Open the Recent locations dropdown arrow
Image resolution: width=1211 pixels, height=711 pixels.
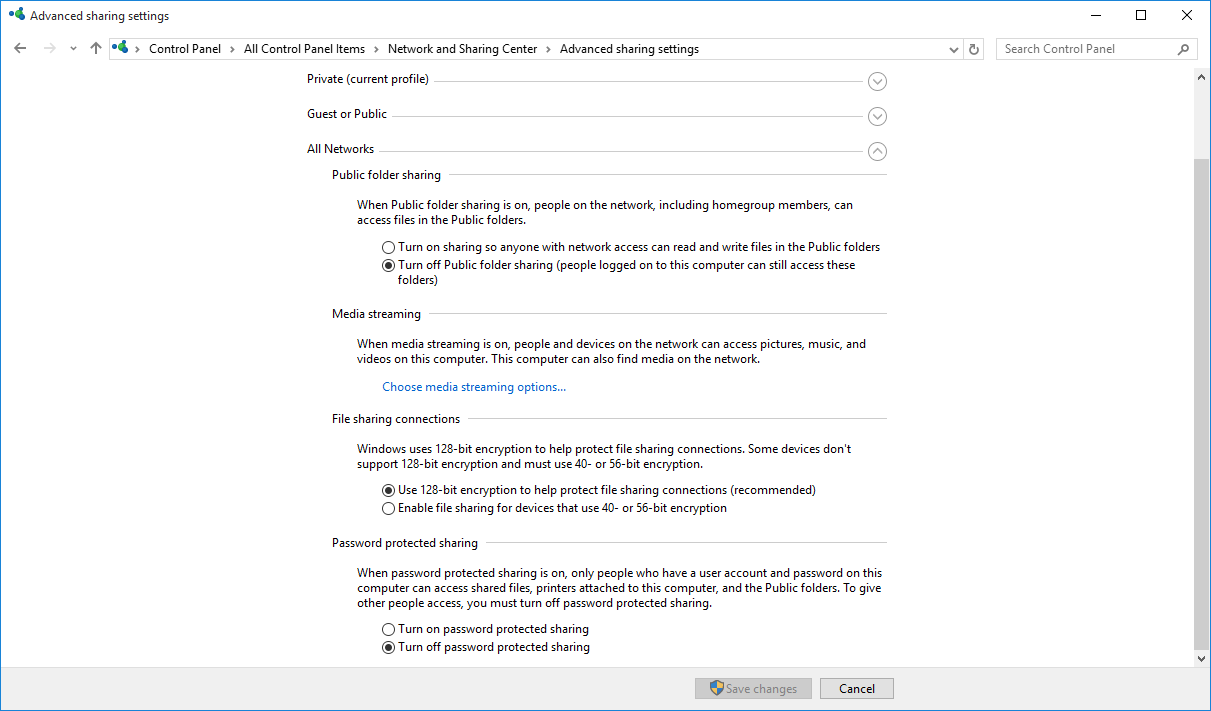pyautogui.click(x=73, y=49)
